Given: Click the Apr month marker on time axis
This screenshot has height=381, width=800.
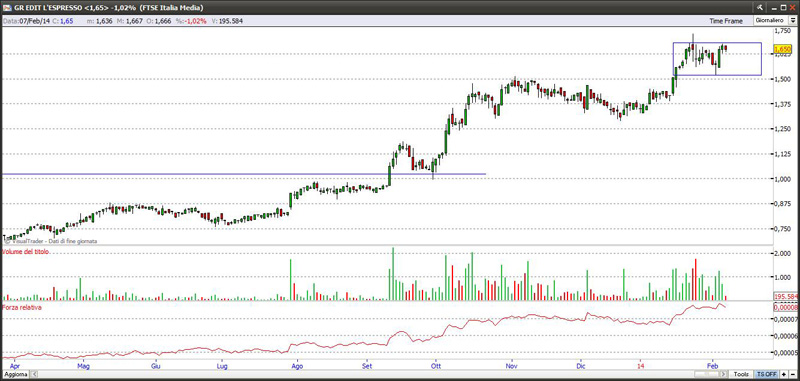Looking at the screenshot, I should coord(15,366).
